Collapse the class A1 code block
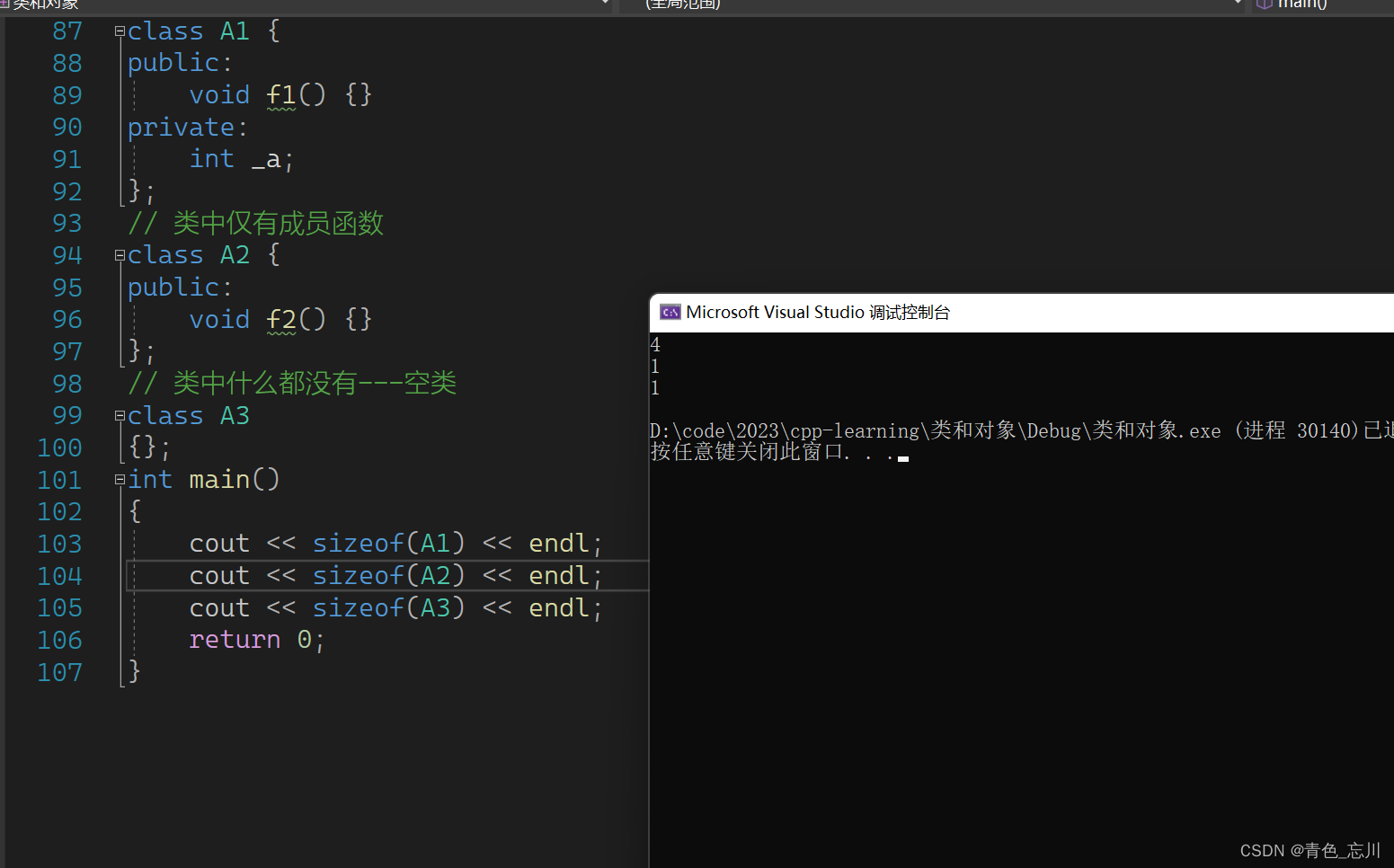 [120, 31]
